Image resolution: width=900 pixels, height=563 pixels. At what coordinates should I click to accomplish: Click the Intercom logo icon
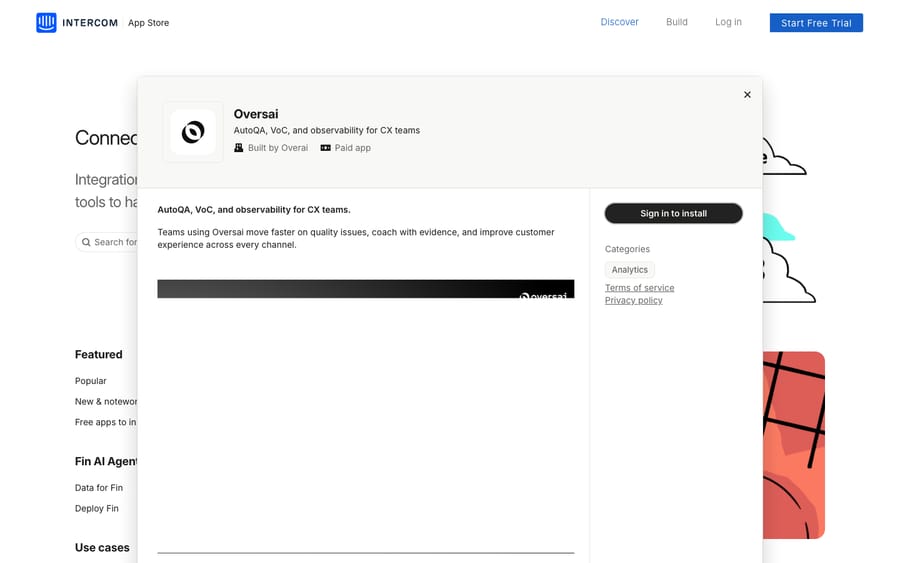point(46,23)
